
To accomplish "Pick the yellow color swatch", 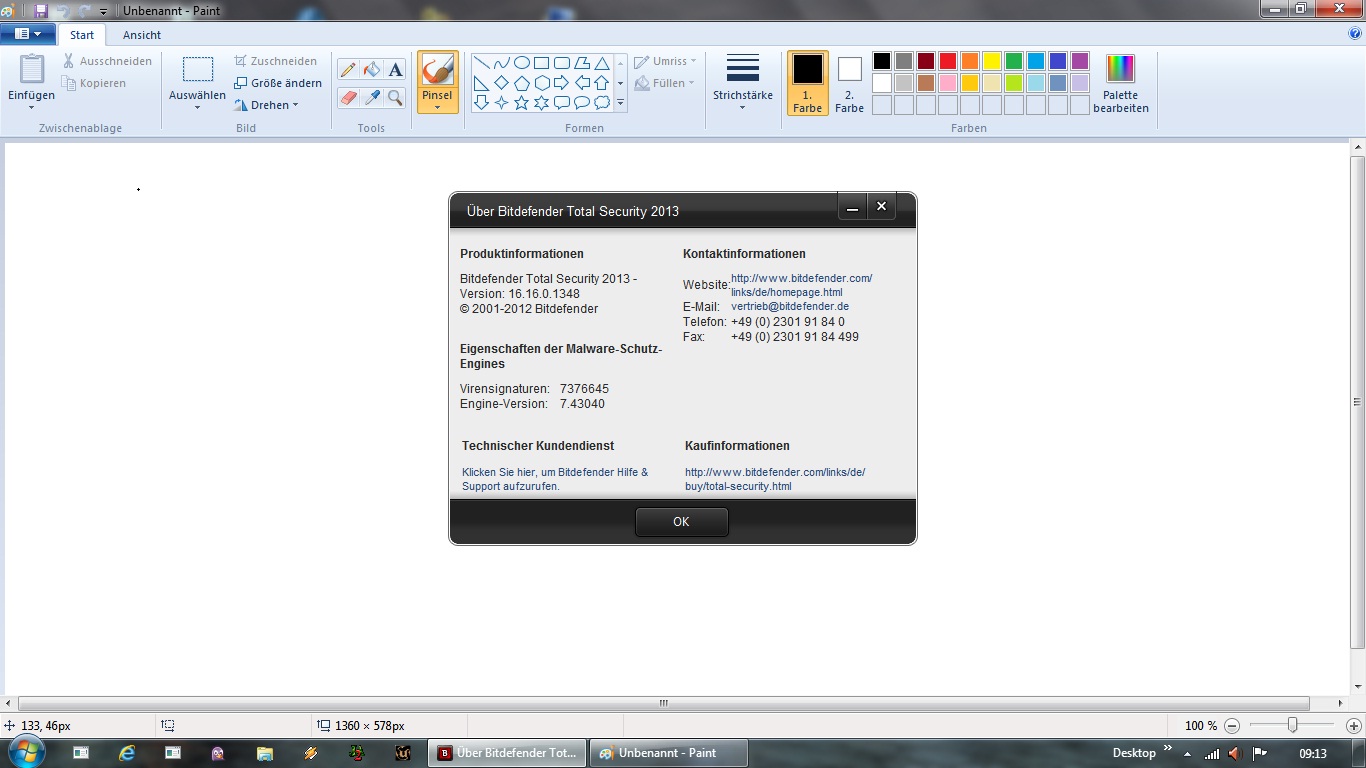I will click(x=992, y=61).
